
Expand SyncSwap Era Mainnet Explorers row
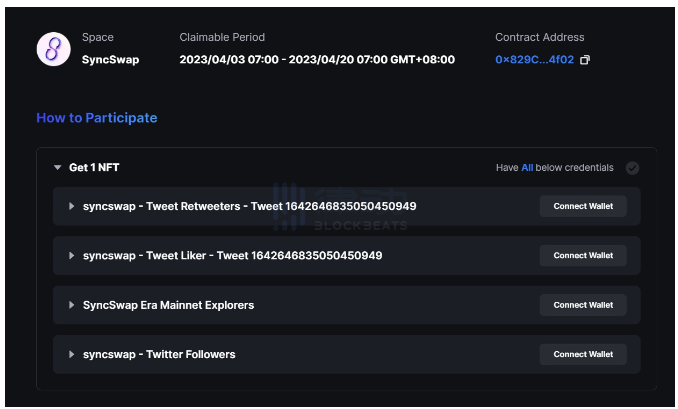coord(71,305)
